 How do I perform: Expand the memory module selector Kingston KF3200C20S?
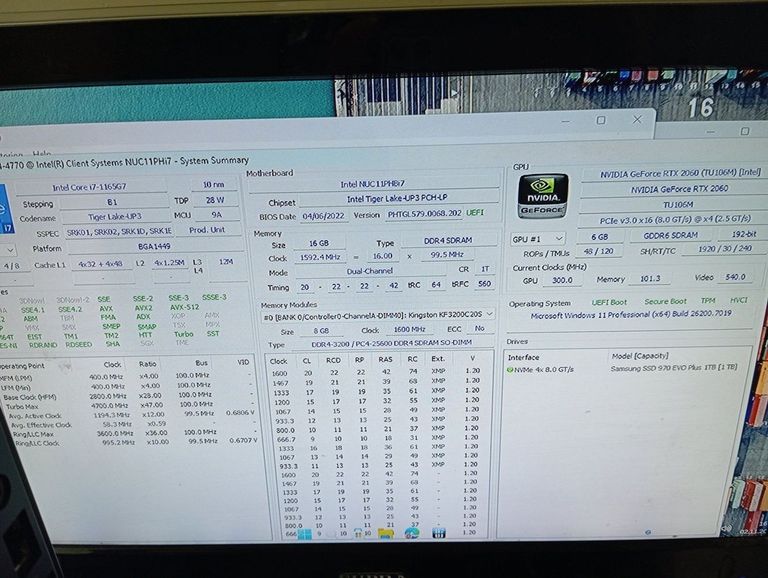pyautogui.click(x=378, y=316)
